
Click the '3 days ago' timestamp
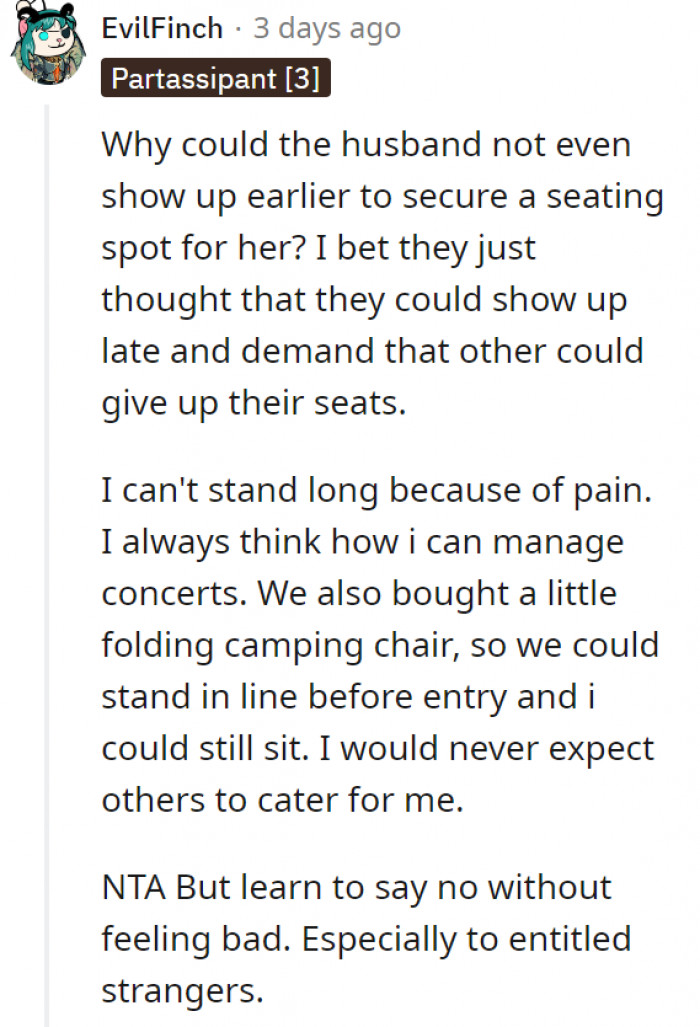[x=327, y=28]
